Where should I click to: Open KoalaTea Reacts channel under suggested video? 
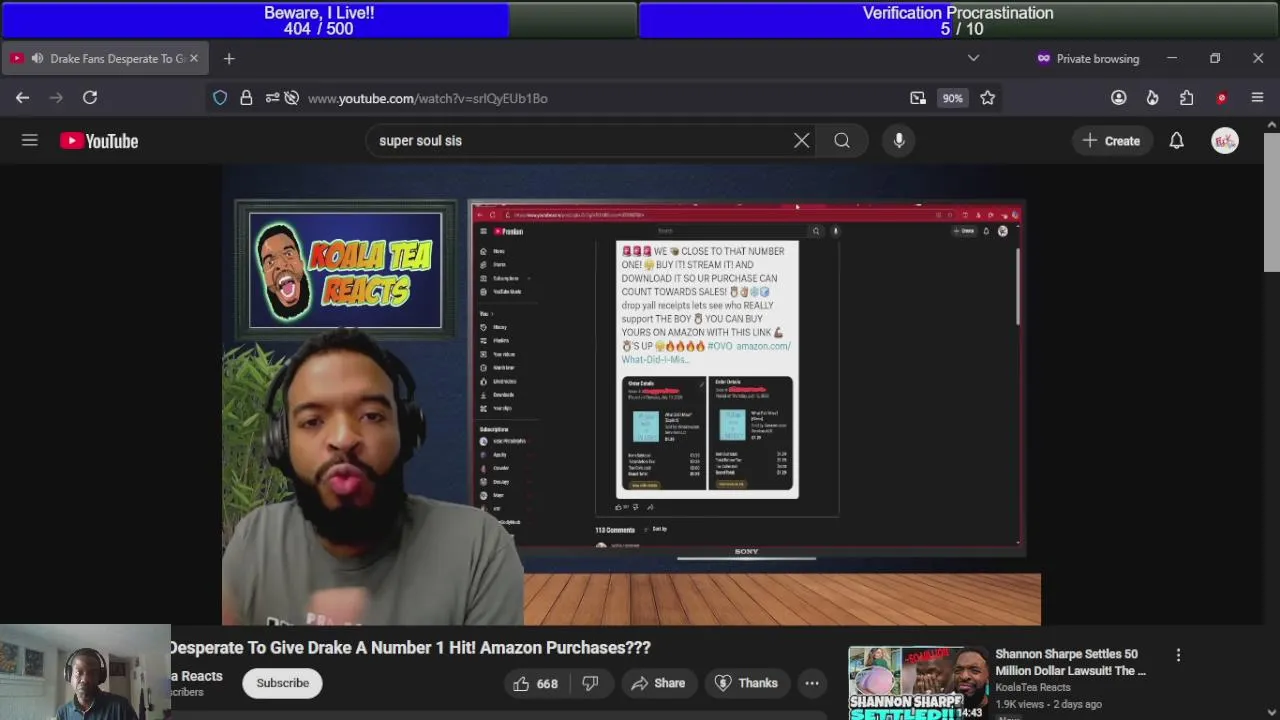click(x=1033, y=687)
